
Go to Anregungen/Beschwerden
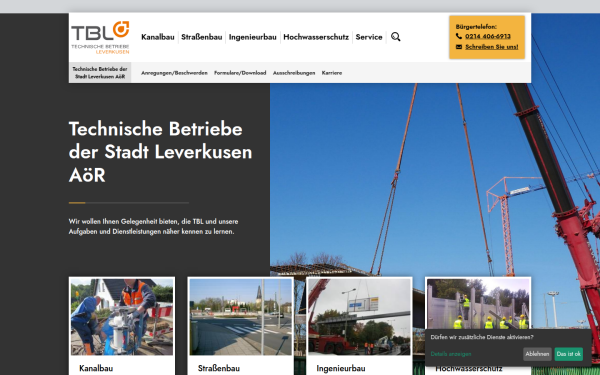(174, 73)
